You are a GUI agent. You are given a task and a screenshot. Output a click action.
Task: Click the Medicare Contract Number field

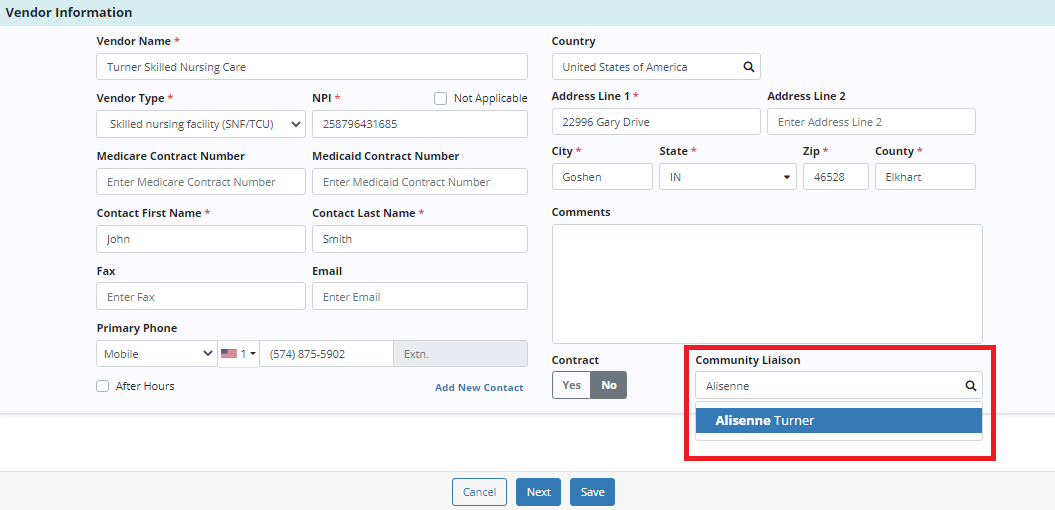tap(201, 182)
